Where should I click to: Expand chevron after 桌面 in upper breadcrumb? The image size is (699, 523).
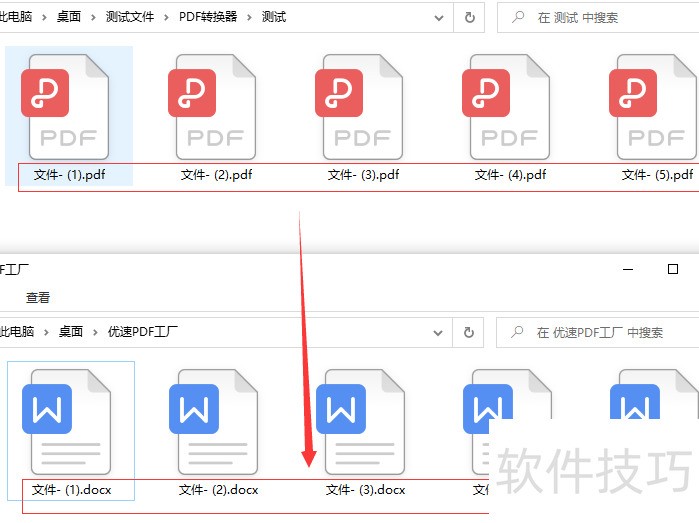(93, 18)
